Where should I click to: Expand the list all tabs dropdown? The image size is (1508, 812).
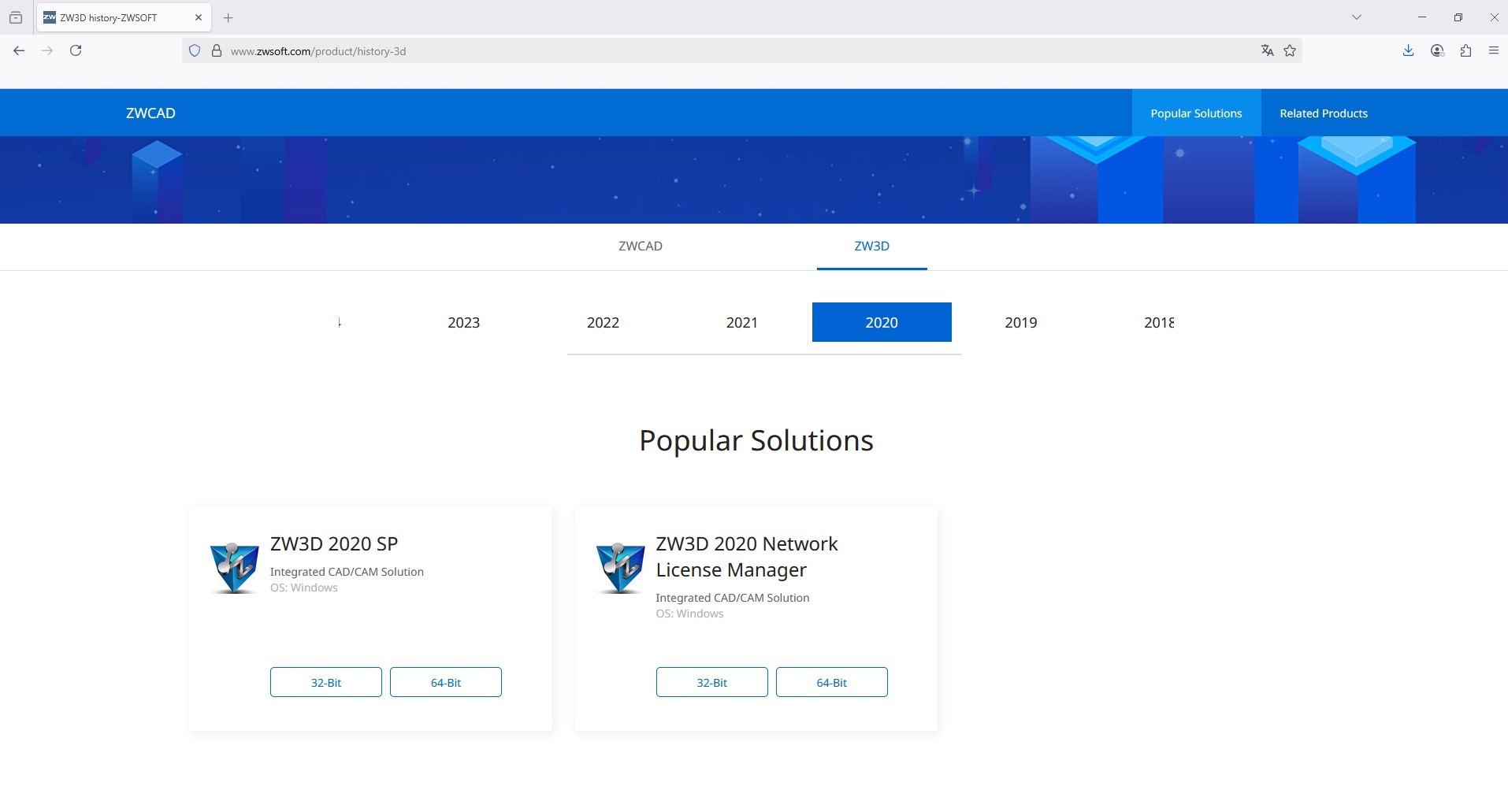tap(1357, 17)
